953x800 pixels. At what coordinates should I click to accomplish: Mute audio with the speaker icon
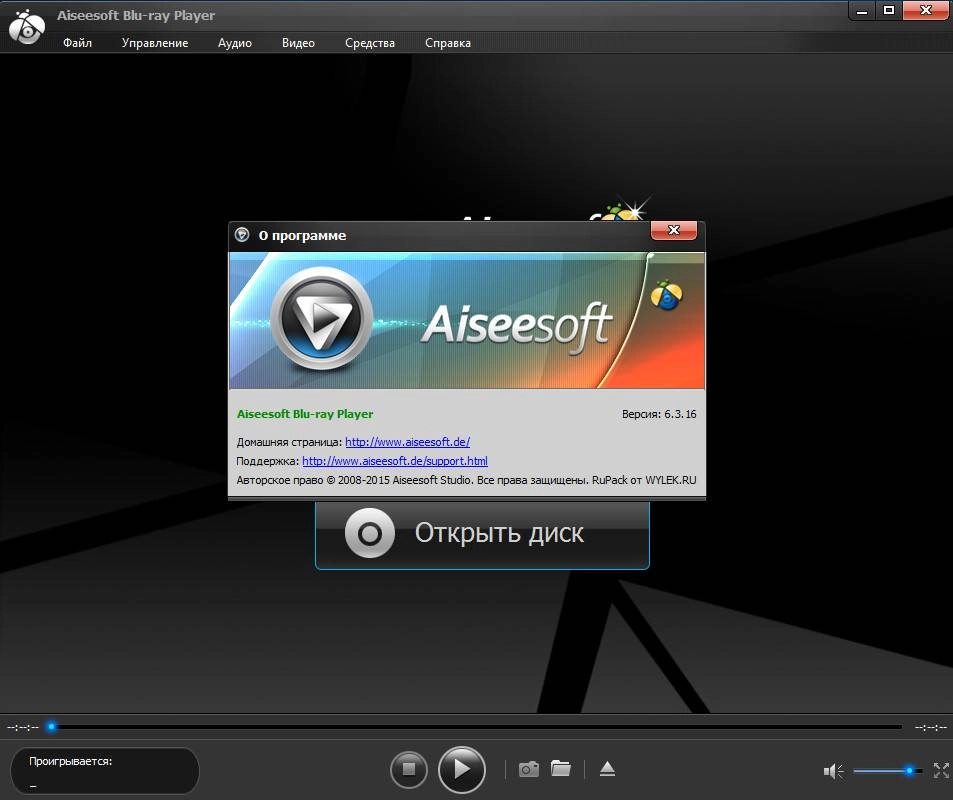pos(833,771)
